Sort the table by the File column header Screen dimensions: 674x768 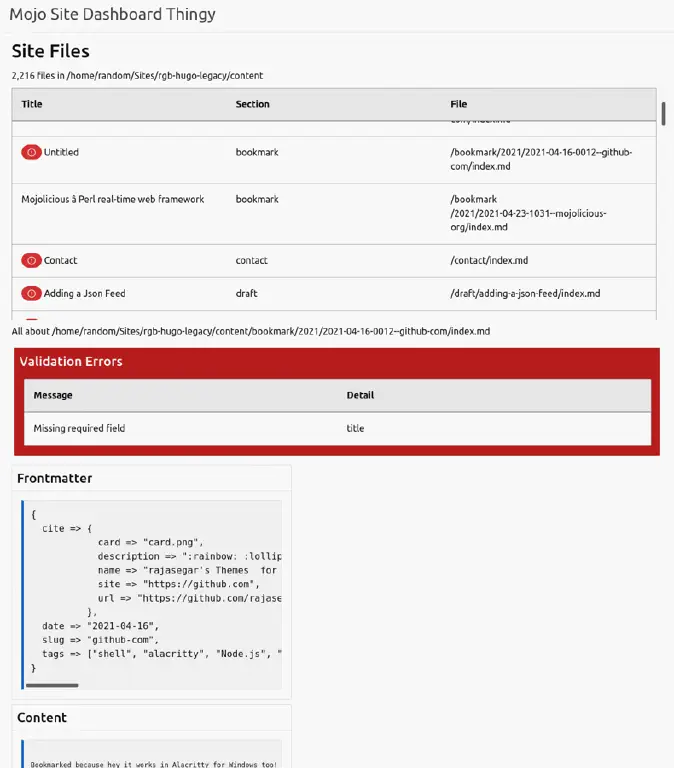coord(458,104)
